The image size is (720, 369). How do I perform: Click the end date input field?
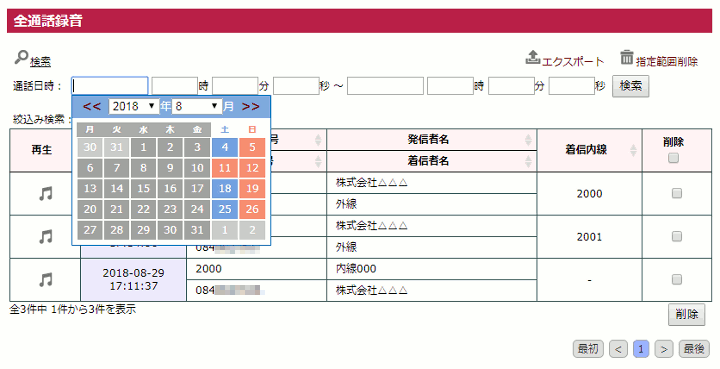point(385,86)
